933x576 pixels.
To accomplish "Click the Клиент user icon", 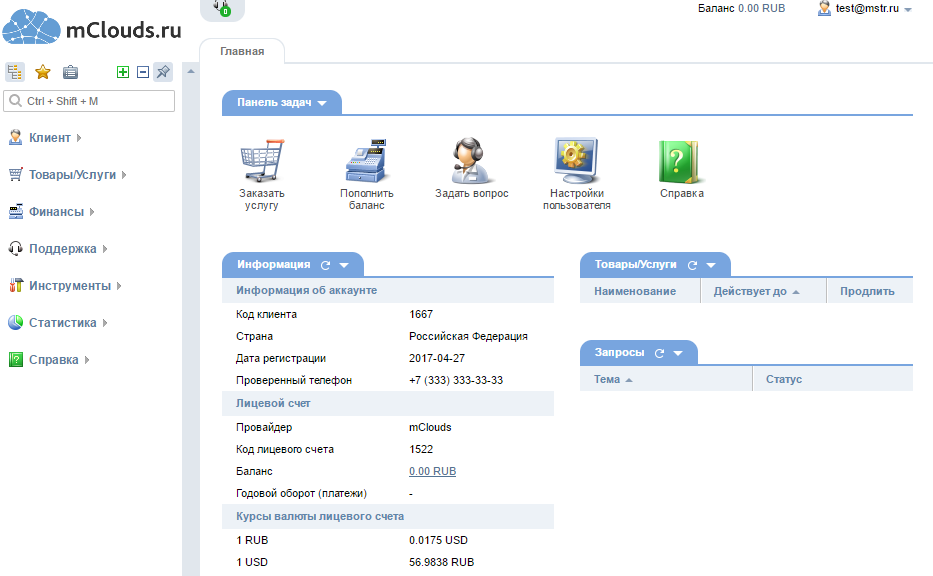I will pyautogui.click(x=15, y=137).
